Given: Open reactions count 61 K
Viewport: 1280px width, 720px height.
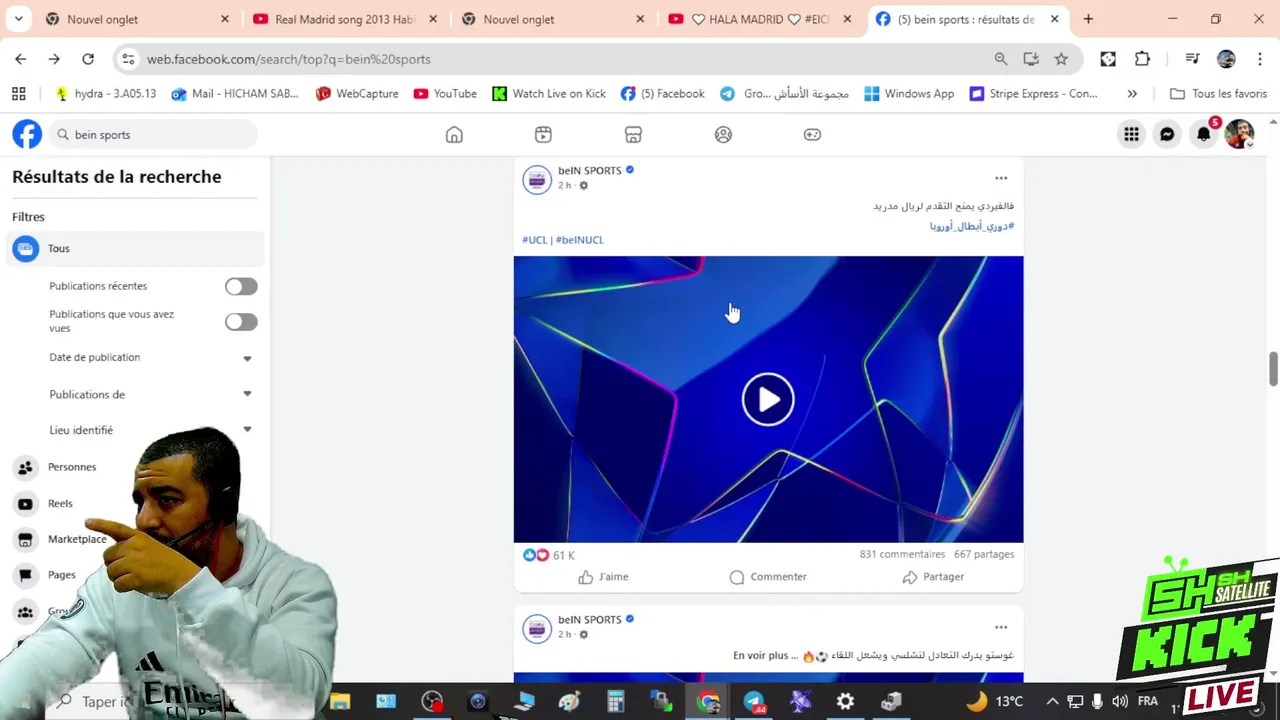Looking at the screenshot, I should click(x=563, y=555).
